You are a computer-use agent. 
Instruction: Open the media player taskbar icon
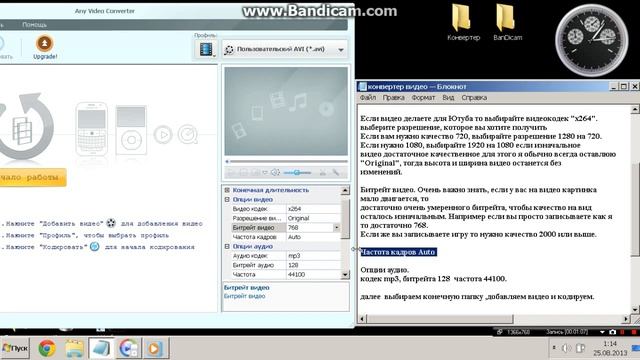click(155, 348)
